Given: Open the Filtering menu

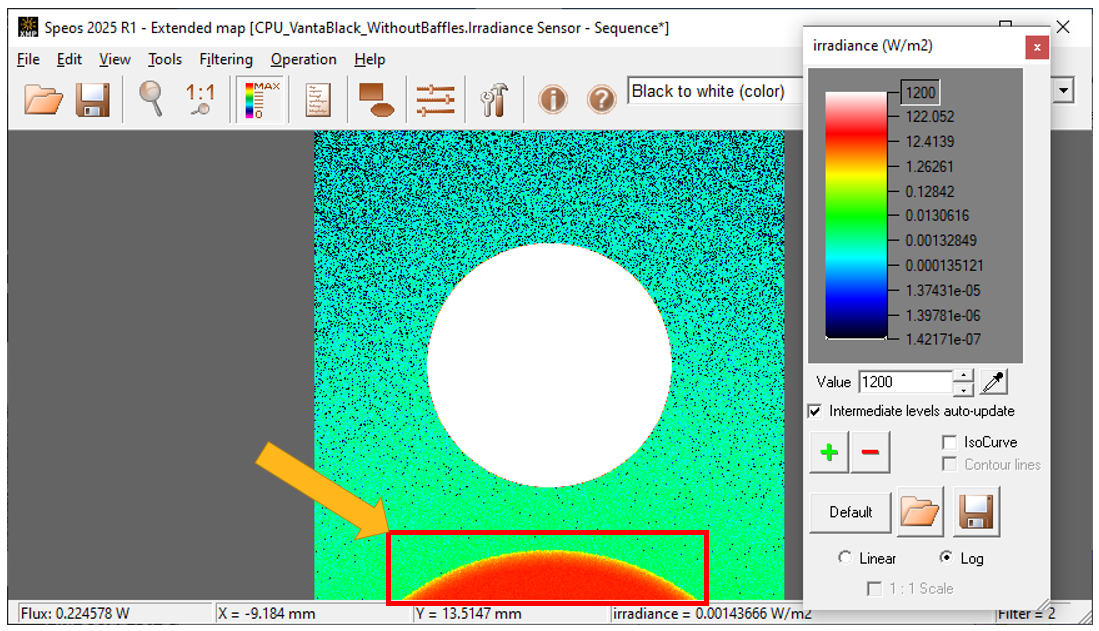Looking at the screenshot, I should click(226, 60).
